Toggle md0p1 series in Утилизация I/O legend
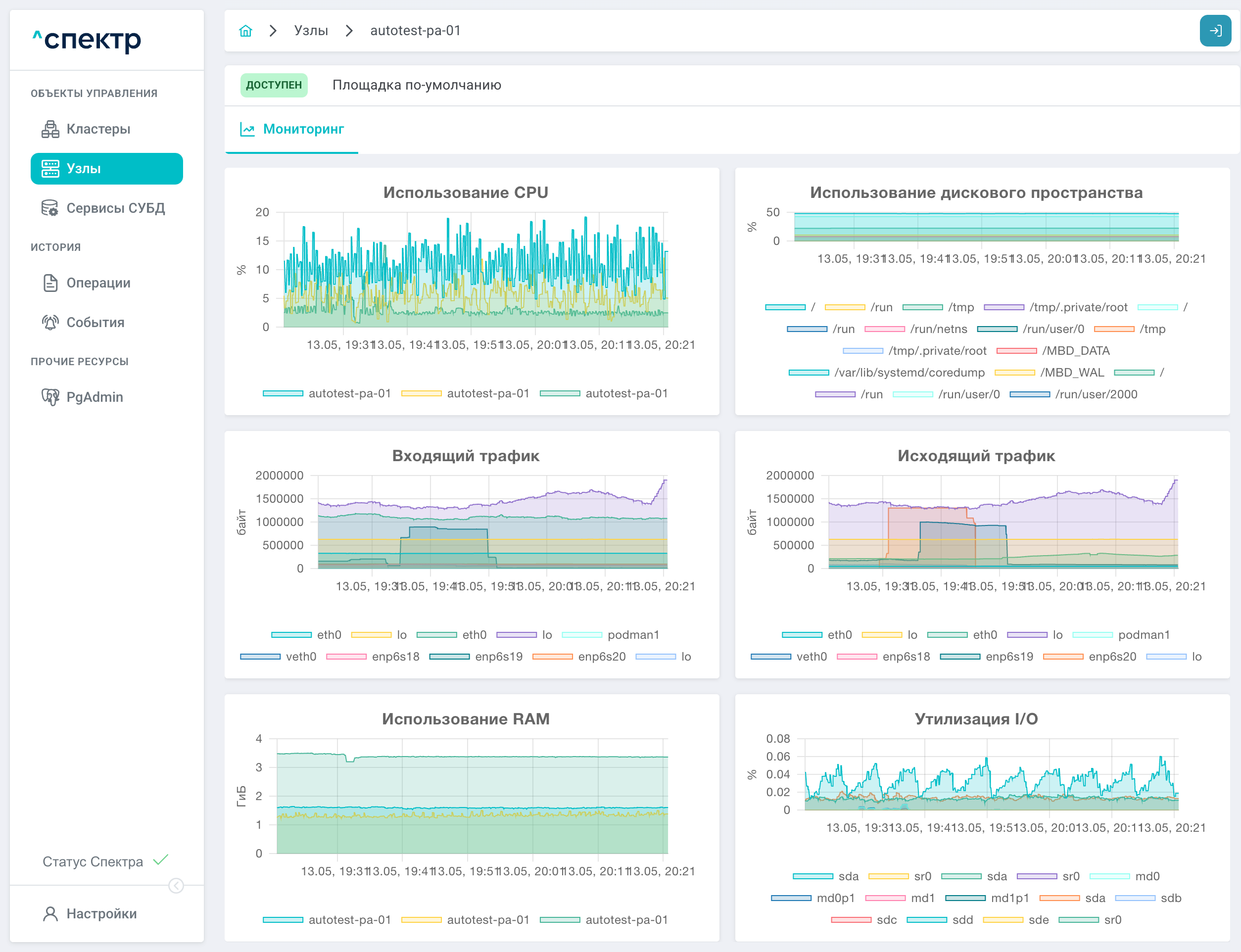 (x=812, y=898)
